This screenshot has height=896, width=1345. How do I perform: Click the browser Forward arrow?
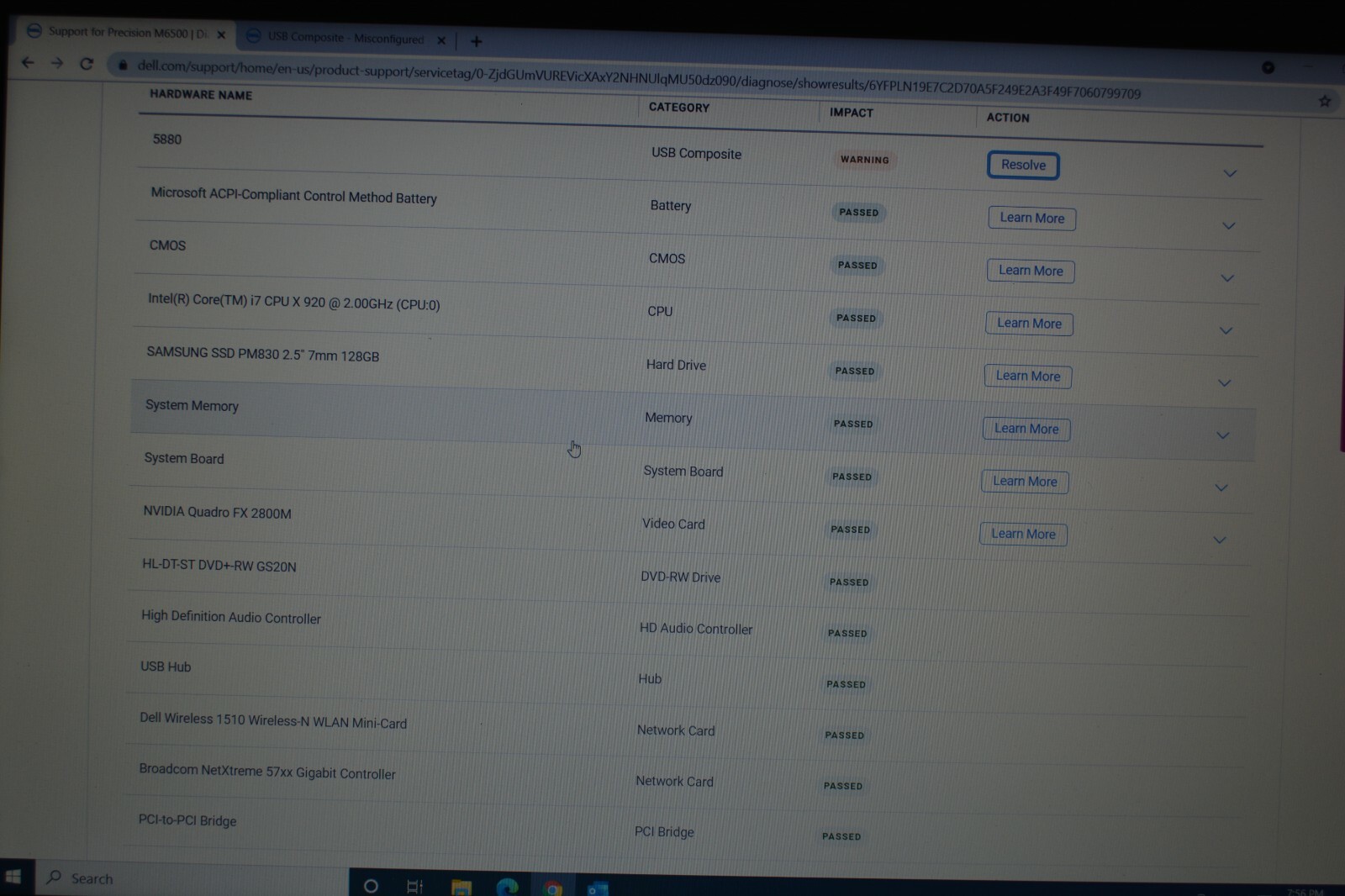click(57, 63)
